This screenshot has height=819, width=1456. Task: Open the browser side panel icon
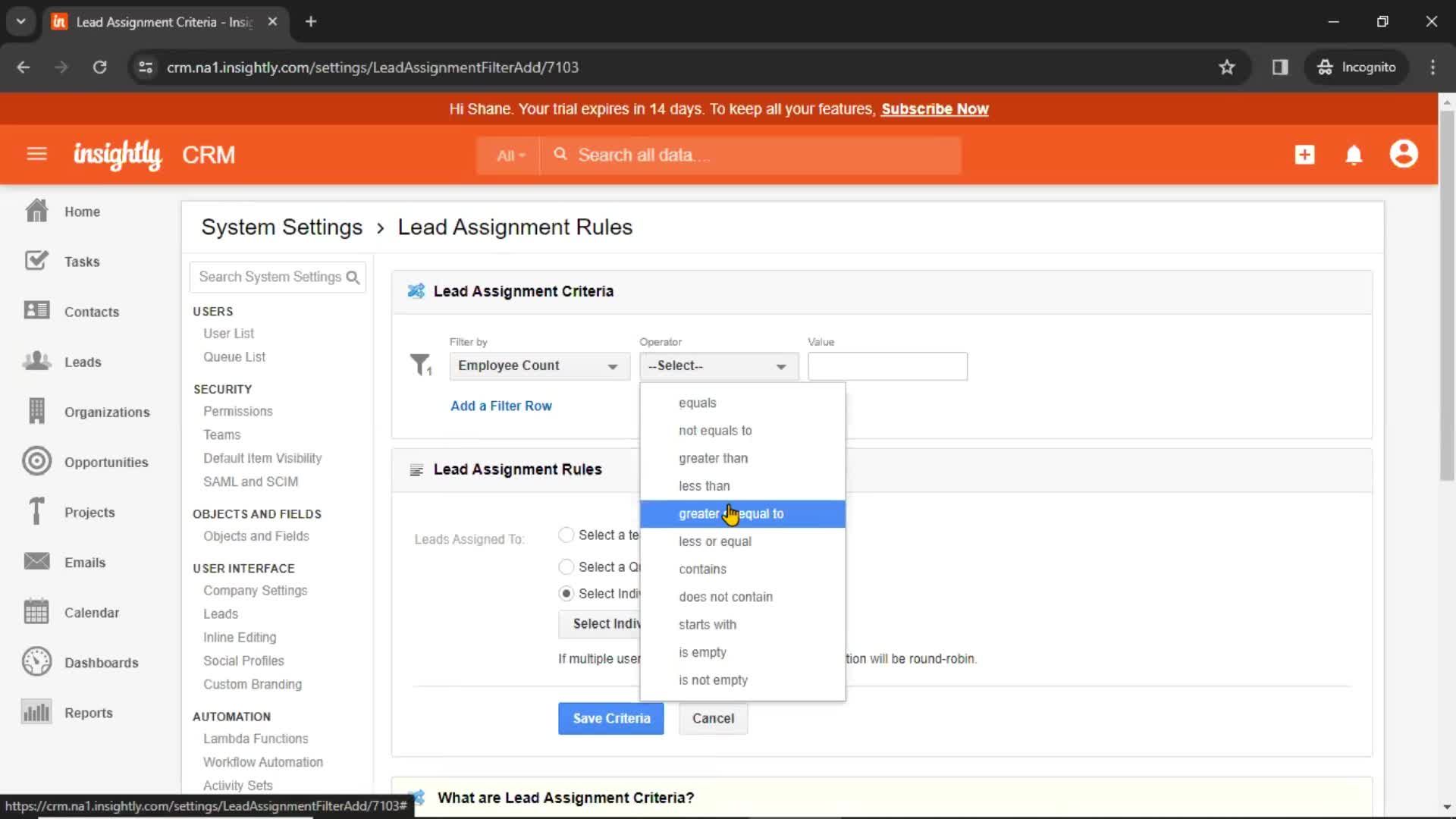click(1280, 67)
